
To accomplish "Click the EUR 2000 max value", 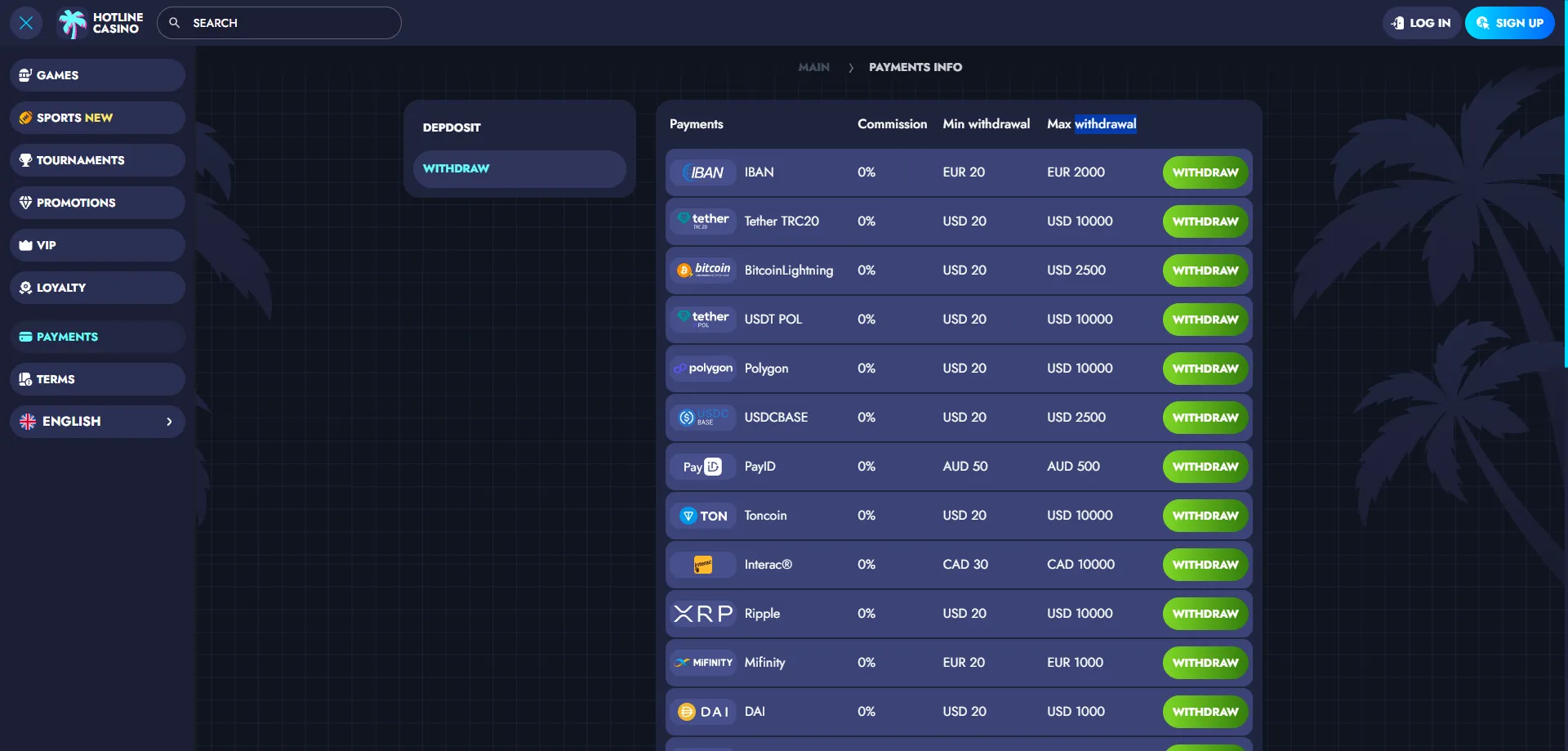I will [1076, 172].
